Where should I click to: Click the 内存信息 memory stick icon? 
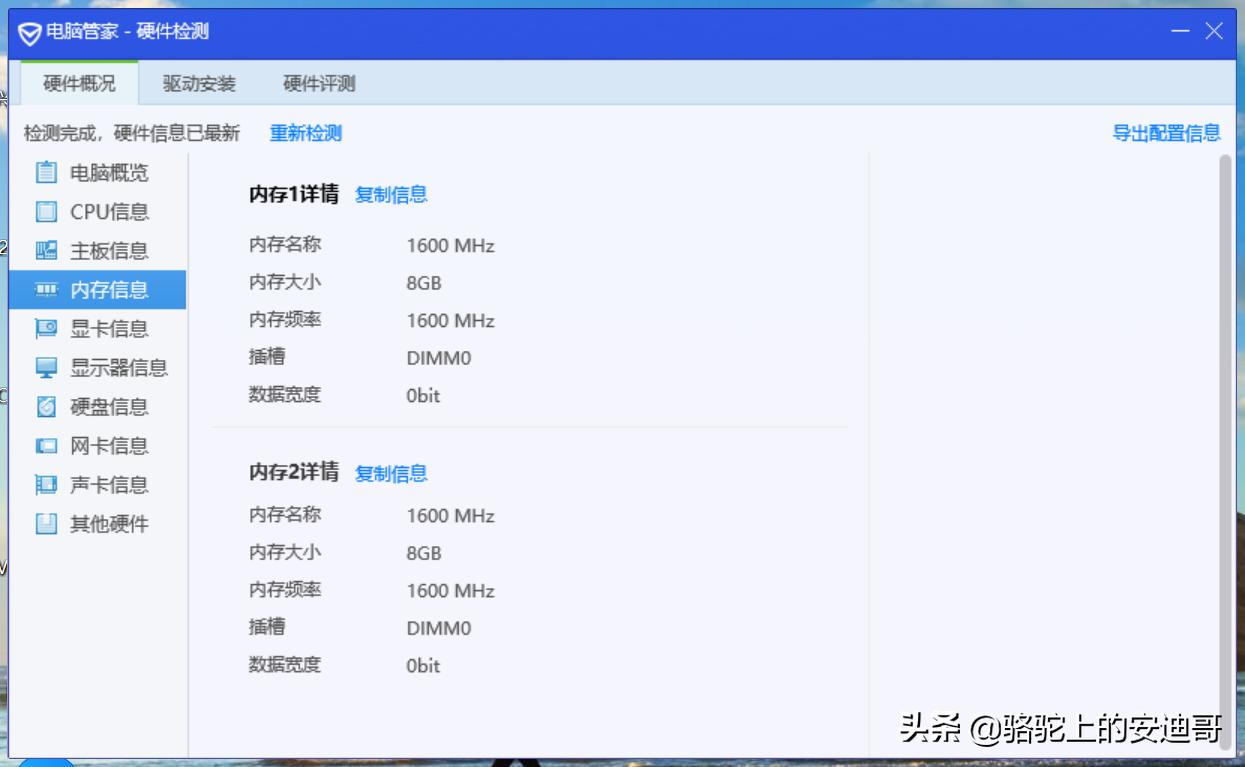coord(46,289)
